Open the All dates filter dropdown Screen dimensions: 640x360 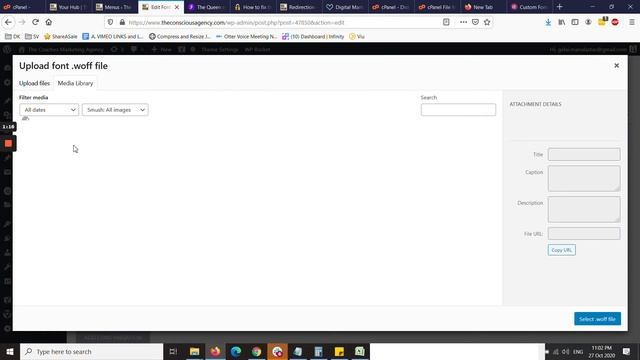(x=49, y=110)
